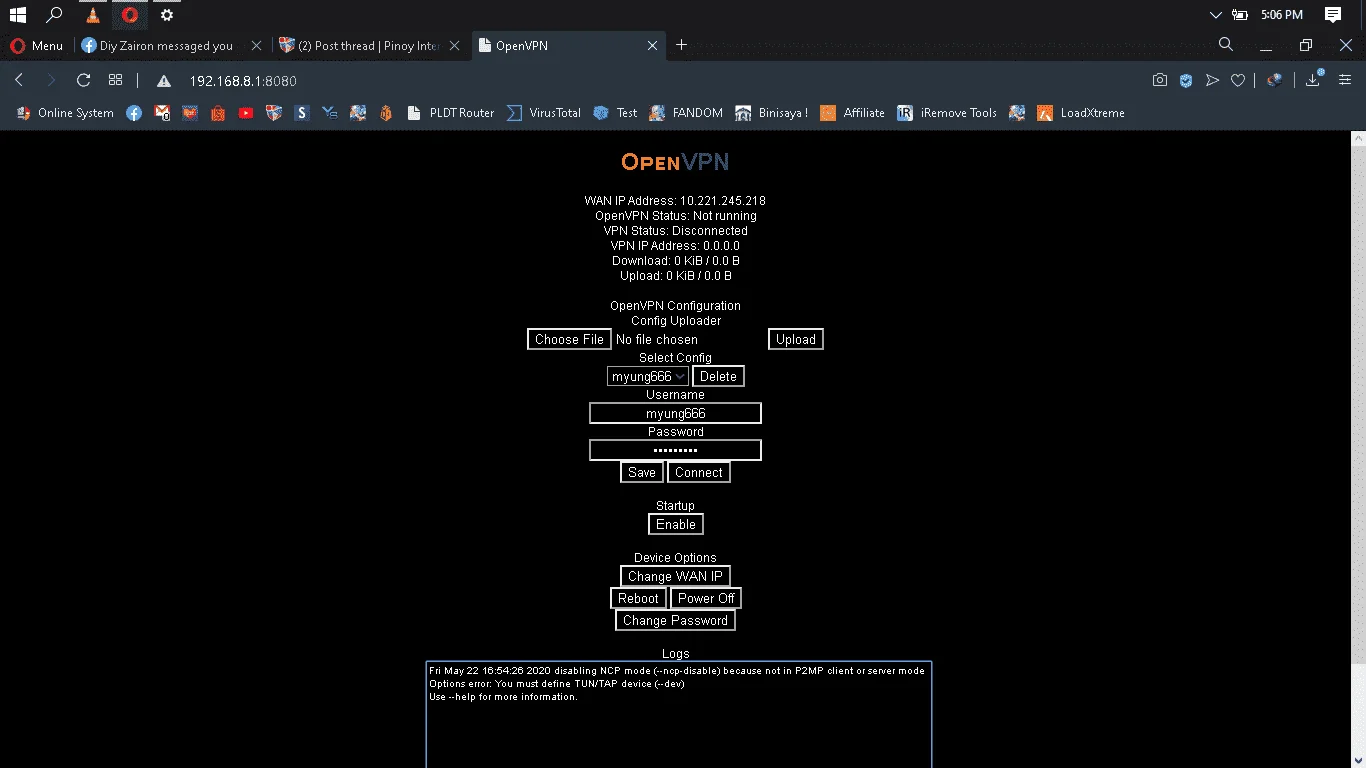Click the WAN IP Address text line

tap(675, 201)
